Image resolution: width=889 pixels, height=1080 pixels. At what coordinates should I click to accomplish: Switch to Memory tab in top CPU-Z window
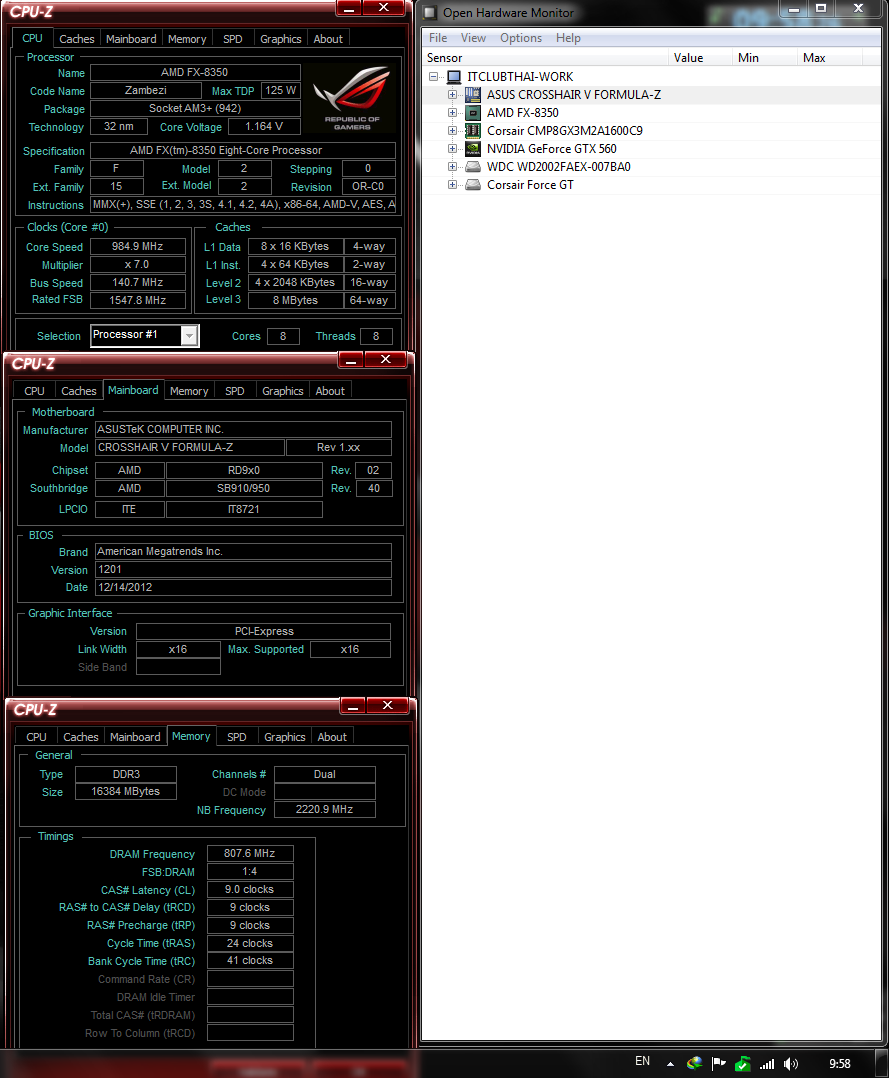[x=187, y=39]
